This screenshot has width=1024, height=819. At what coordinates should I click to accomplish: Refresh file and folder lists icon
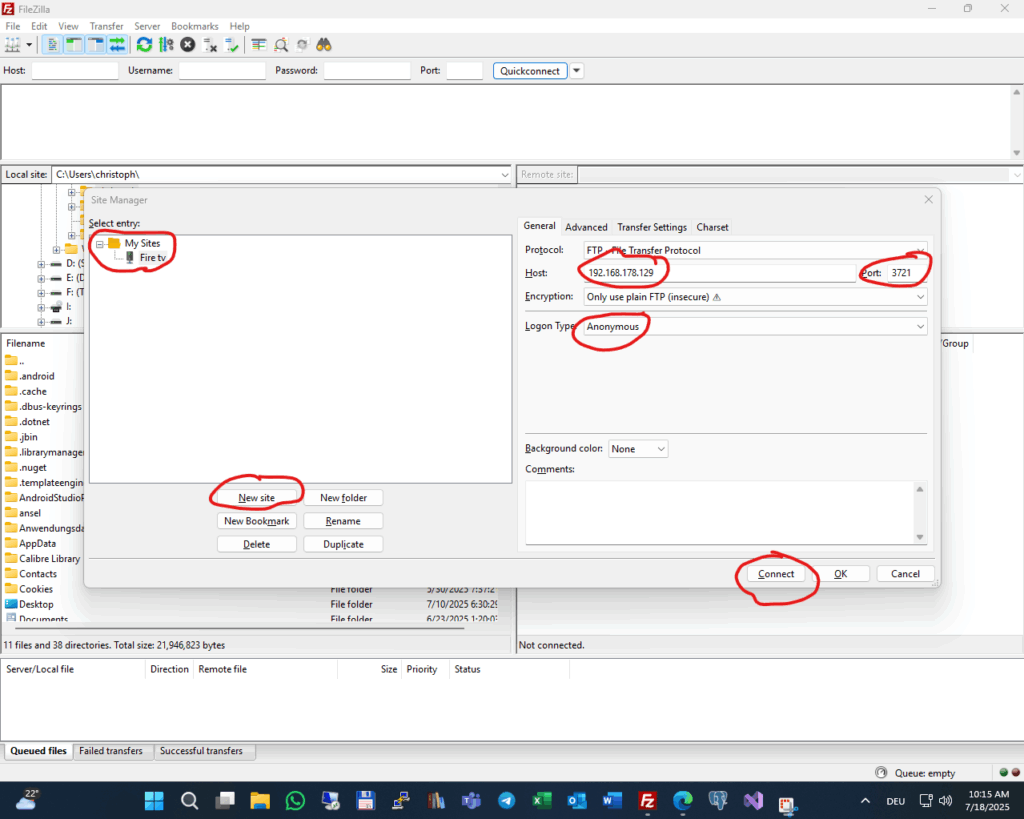144,45
